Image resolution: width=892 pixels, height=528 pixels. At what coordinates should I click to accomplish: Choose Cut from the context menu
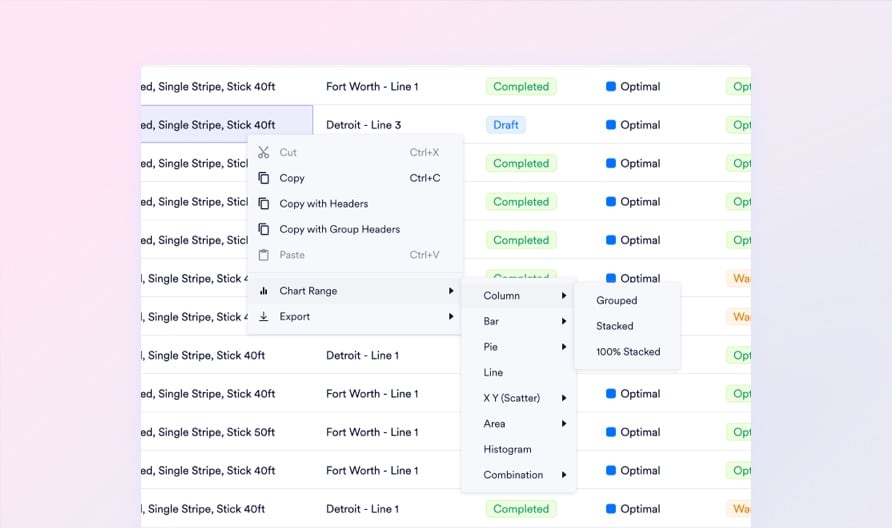pos(354,152)
